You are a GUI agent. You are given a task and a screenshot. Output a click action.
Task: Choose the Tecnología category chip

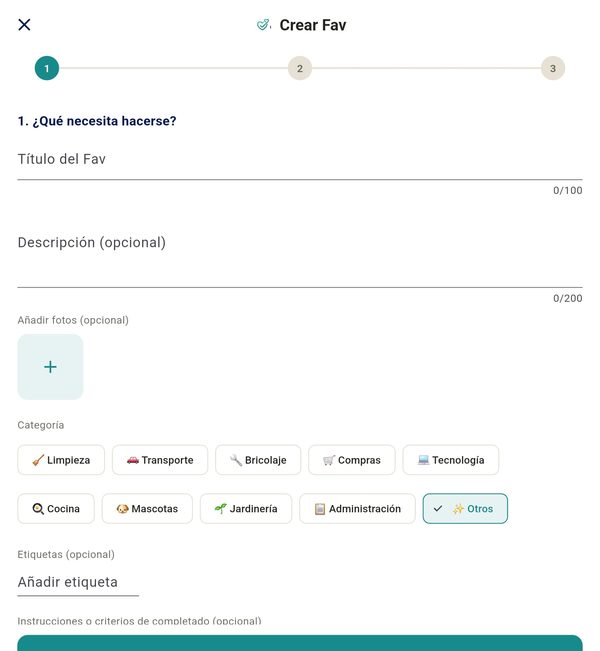[x=451, y=460]
